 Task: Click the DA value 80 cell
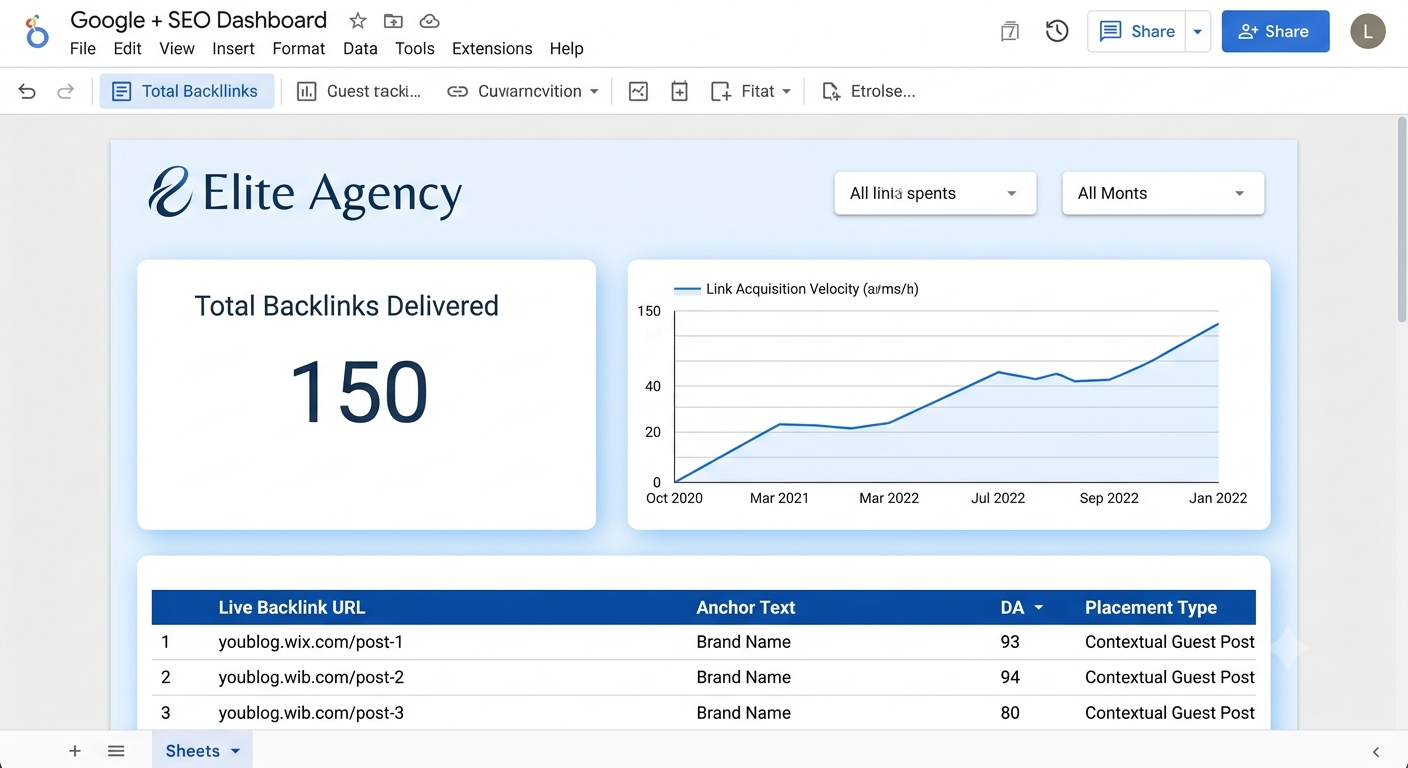coord(1010,713)
